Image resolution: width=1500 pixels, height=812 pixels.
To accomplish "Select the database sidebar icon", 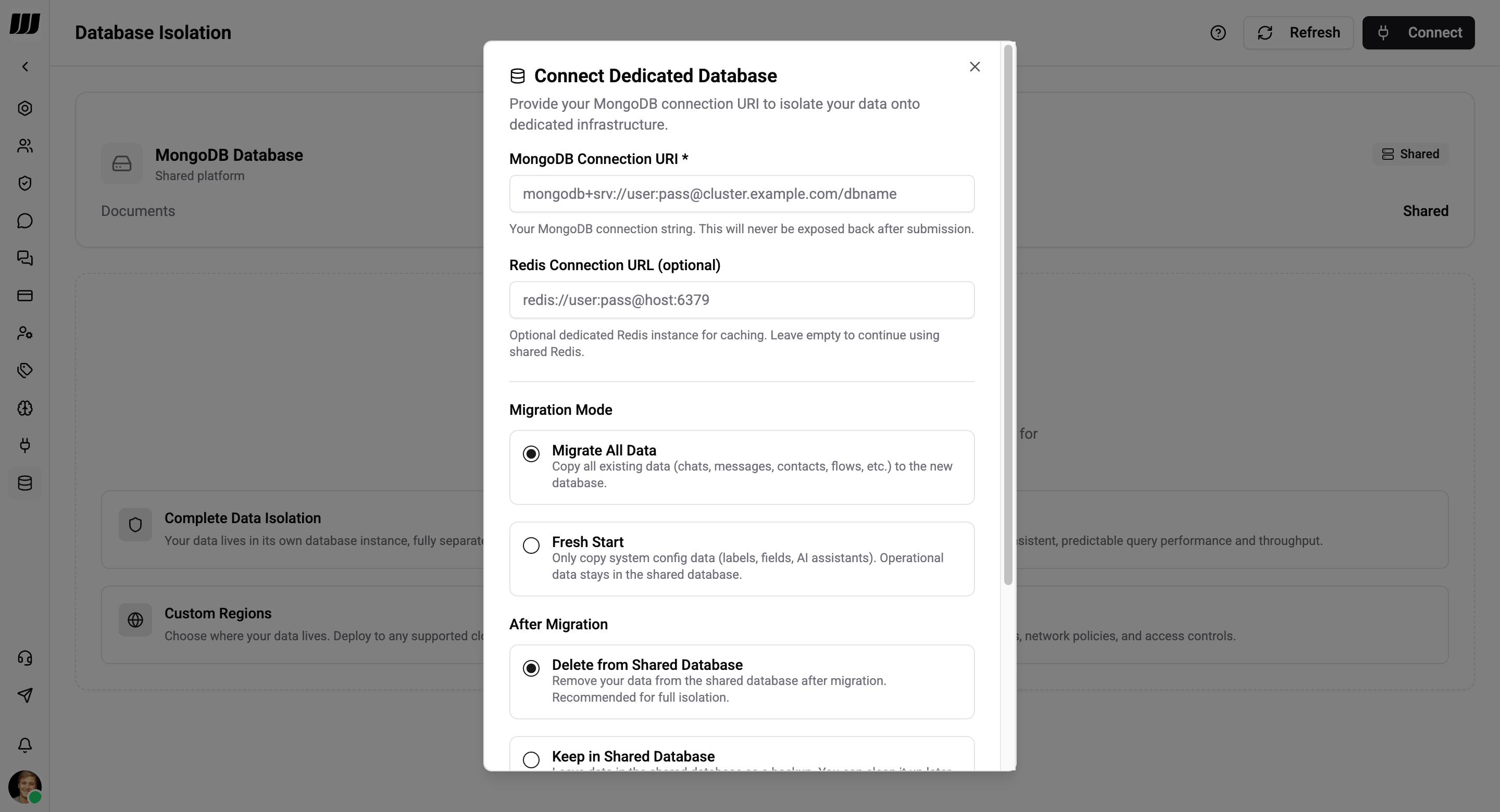I will pos(25,483).
